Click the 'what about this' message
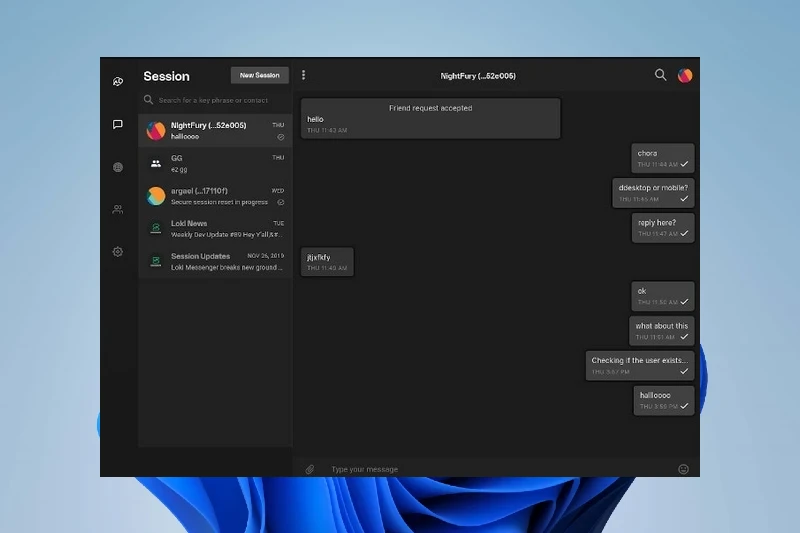Image resolution: width=800 pixels, height=533 pixels. coord(662,331)
